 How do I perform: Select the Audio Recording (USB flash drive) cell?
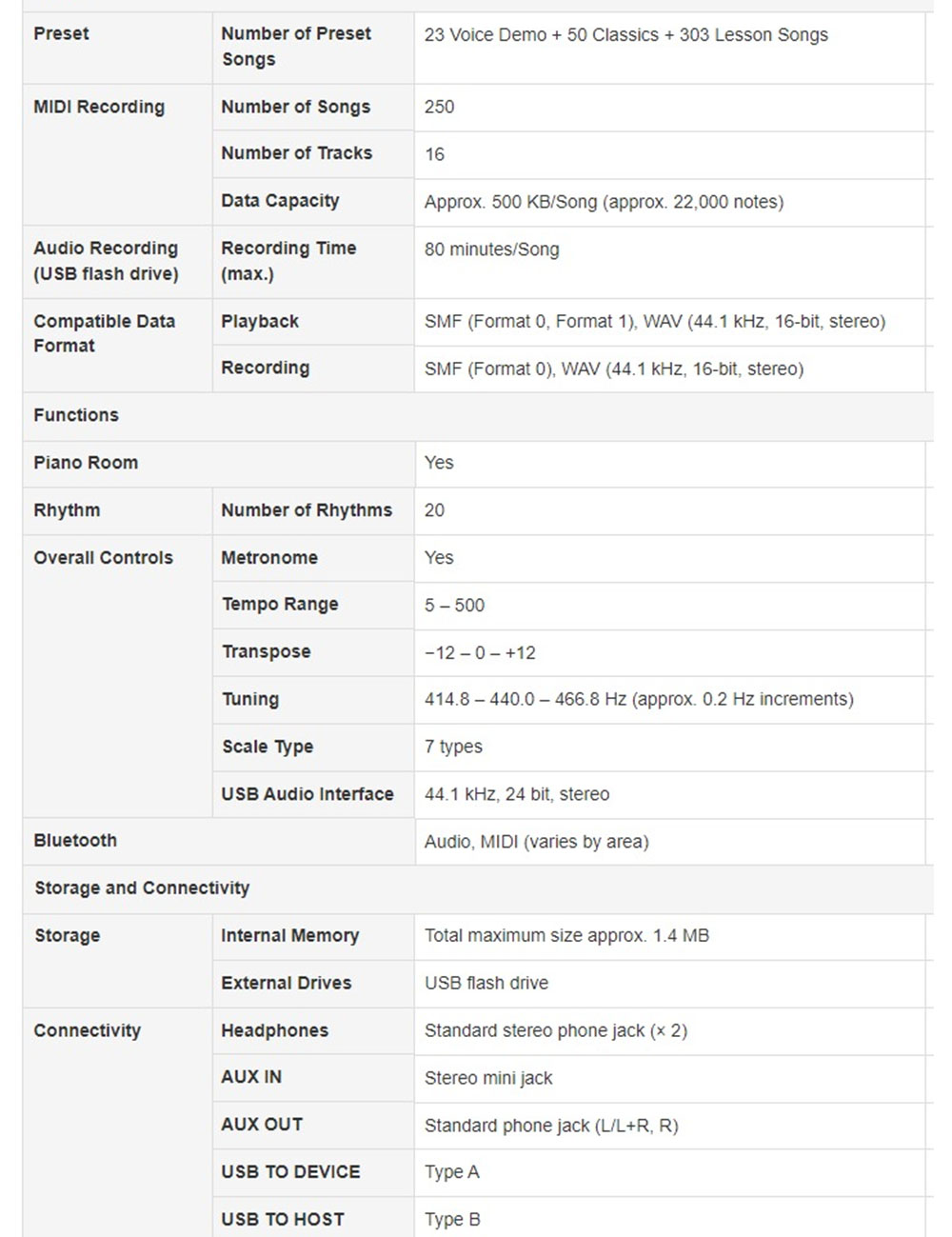117,262
